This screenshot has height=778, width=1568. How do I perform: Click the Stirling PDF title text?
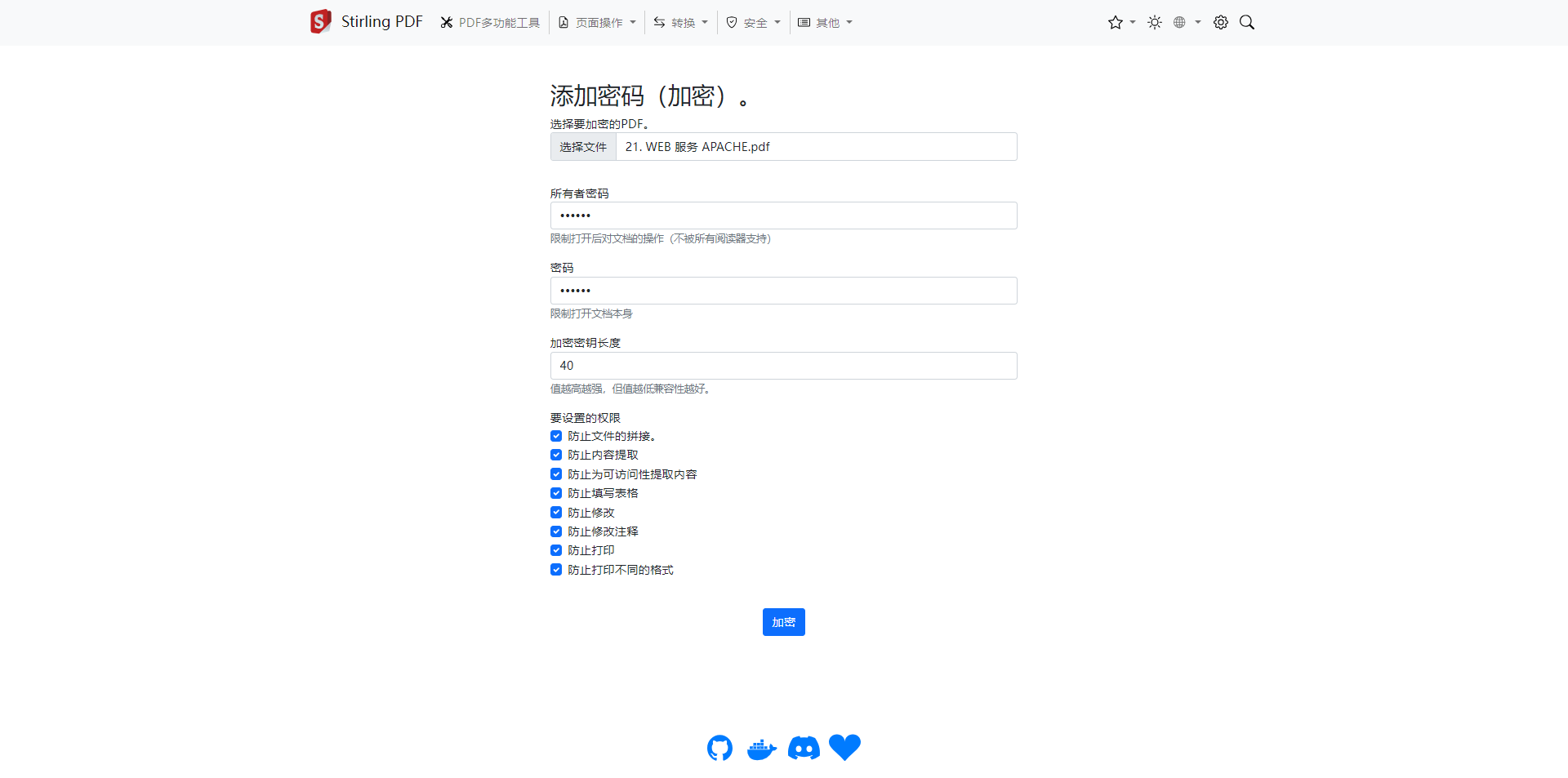pos(381,22)
